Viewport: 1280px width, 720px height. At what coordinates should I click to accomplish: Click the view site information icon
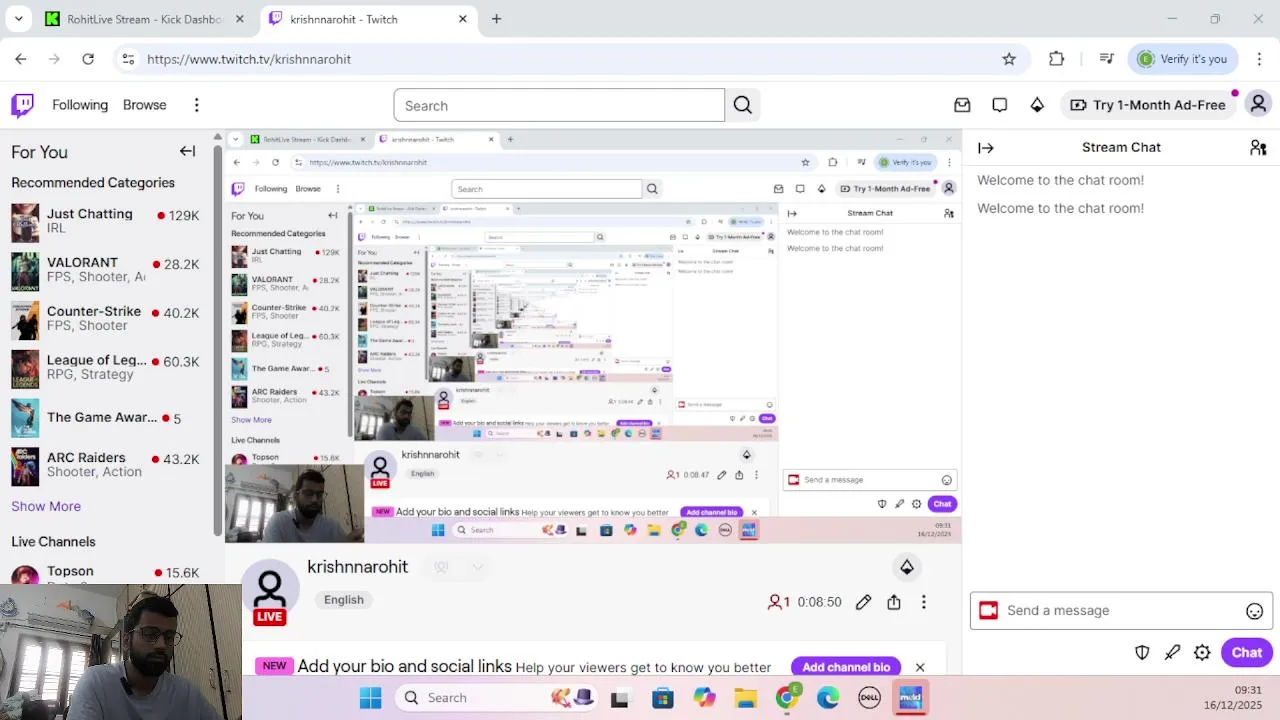click(x=127, y=59)
